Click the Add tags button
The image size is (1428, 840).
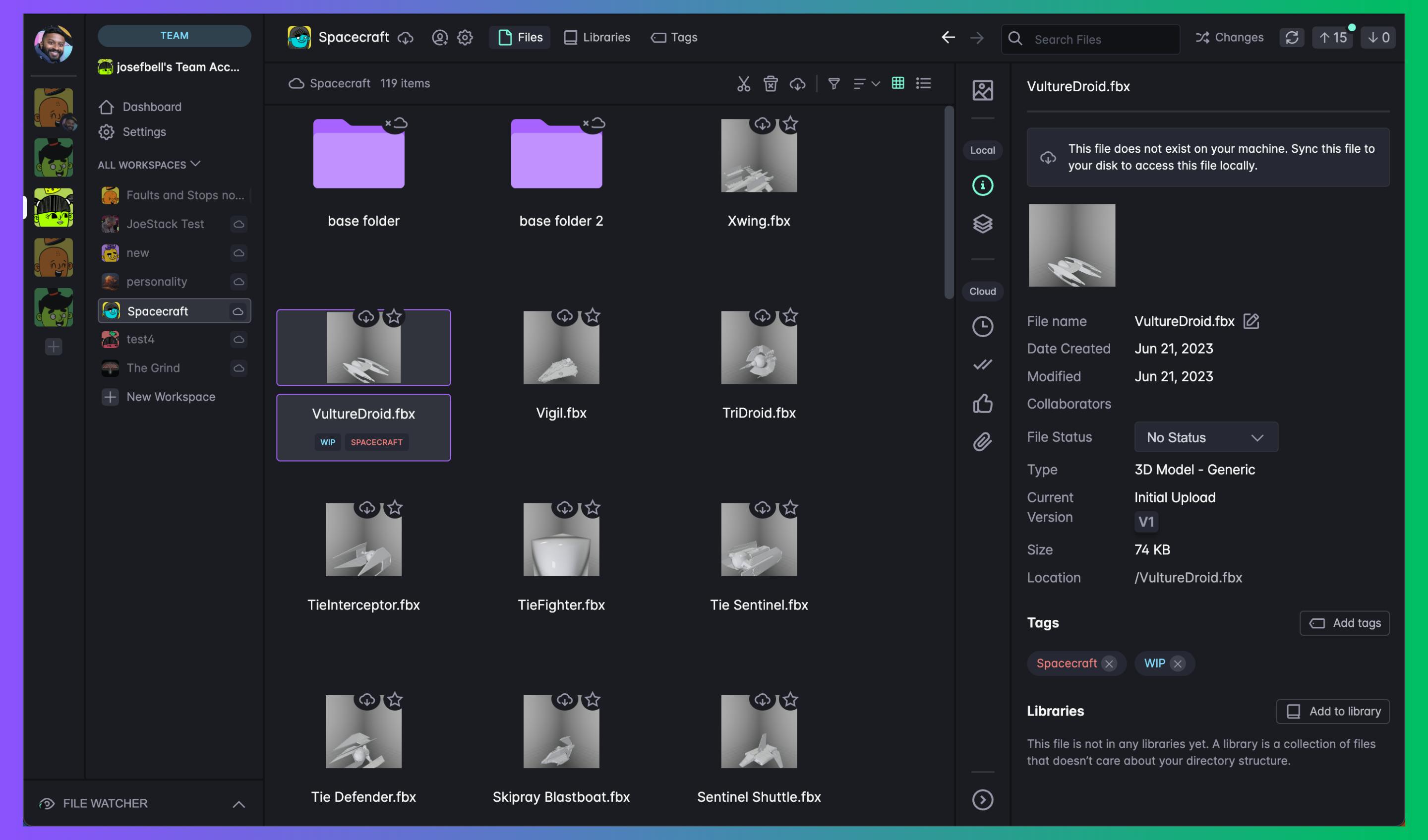point(1344,623)
